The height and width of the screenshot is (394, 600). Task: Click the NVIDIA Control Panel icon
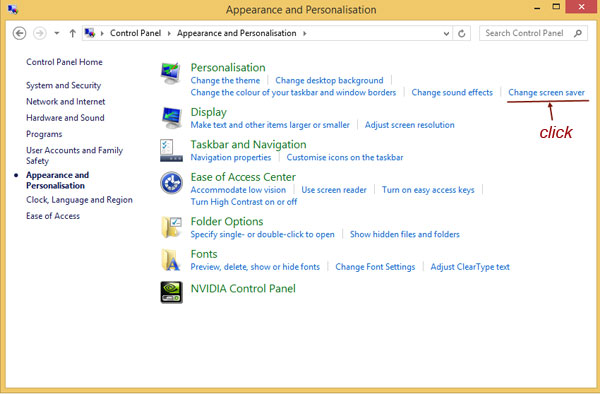(x=171, y=292)
